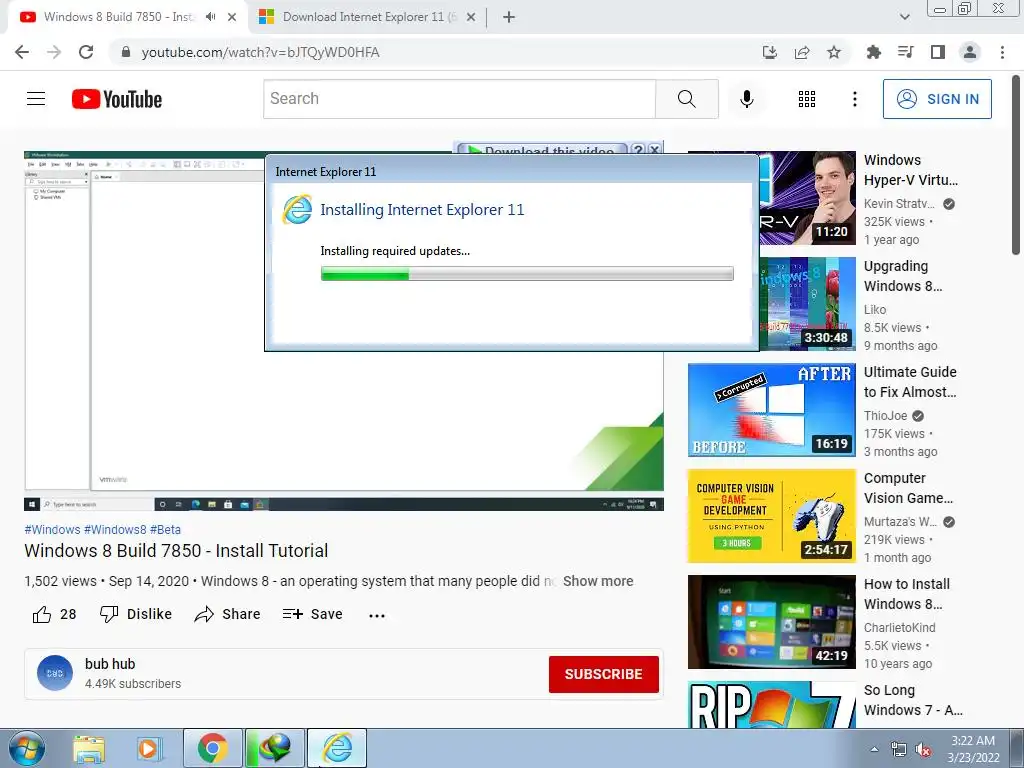1024x768 pixels.
Task: Close the Download this video overlay bar
Action: tap(655, 150)
